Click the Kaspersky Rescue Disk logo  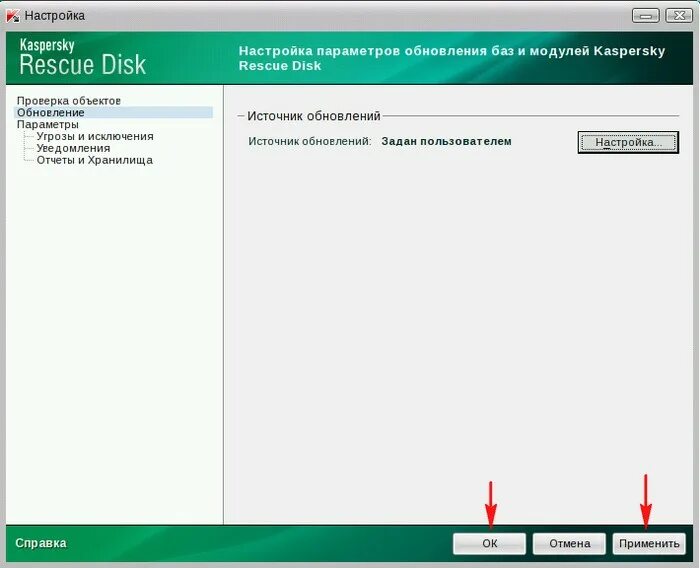(83, 57)
